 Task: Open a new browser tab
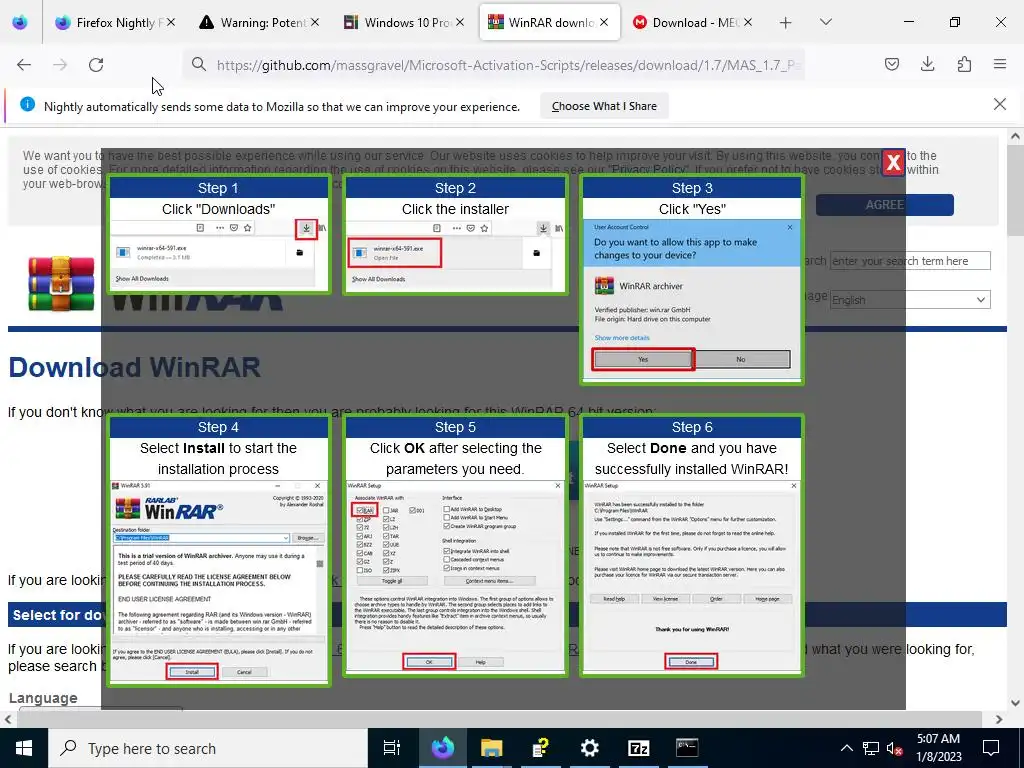pos(786,23)
